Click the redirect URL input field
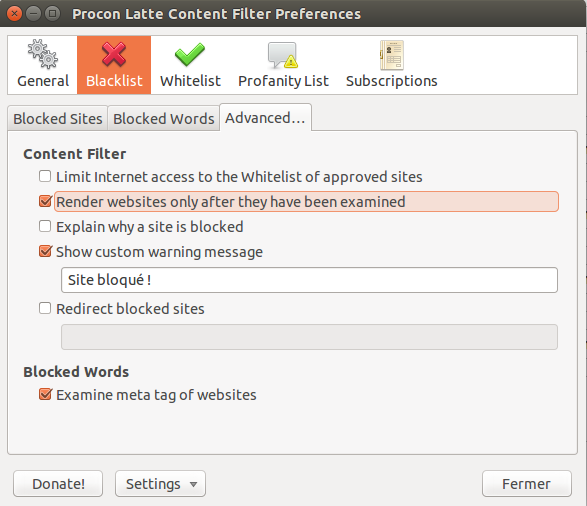 pos(309,337)
